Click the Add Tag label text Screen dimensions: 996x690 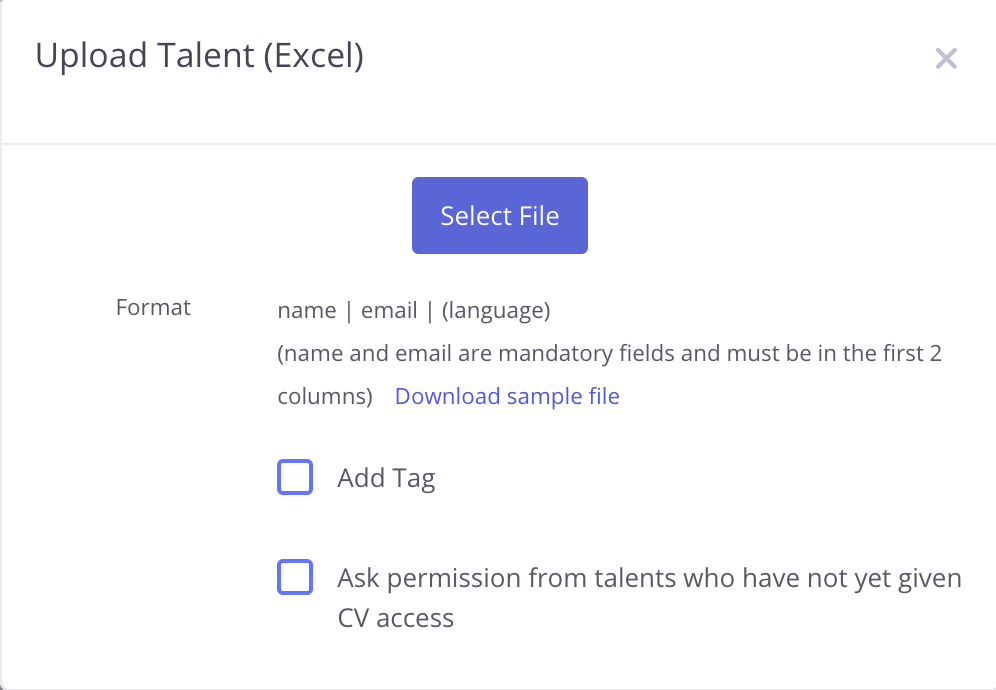[x=386, y=478]
